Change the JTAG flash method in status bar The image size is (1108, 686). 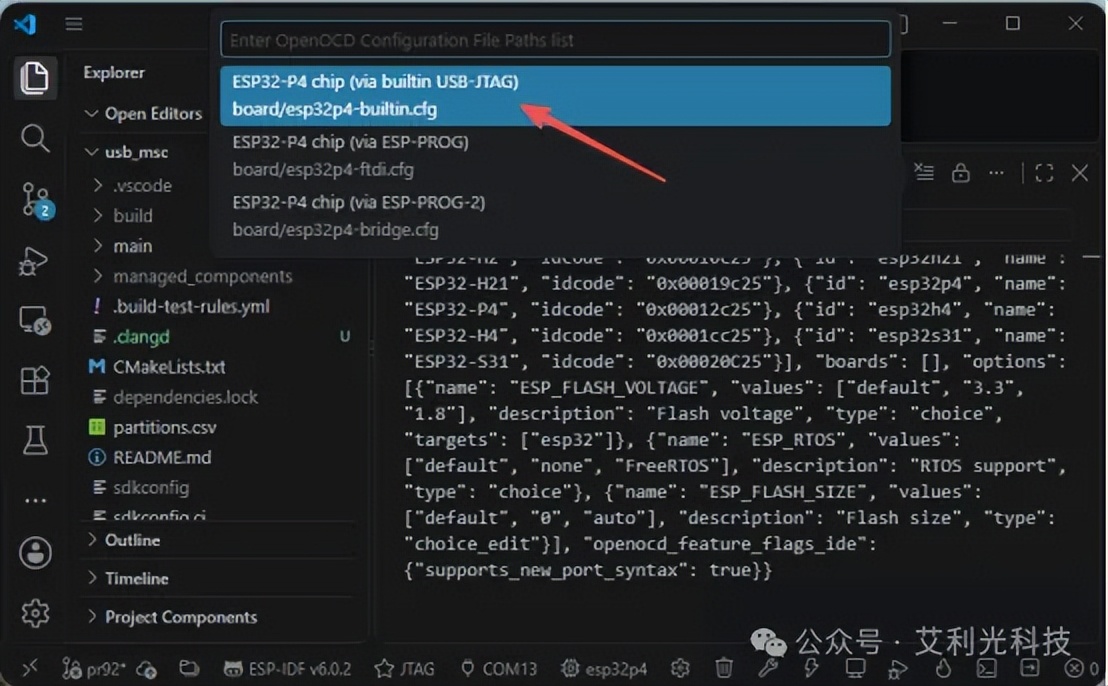(x=405, y=668)
